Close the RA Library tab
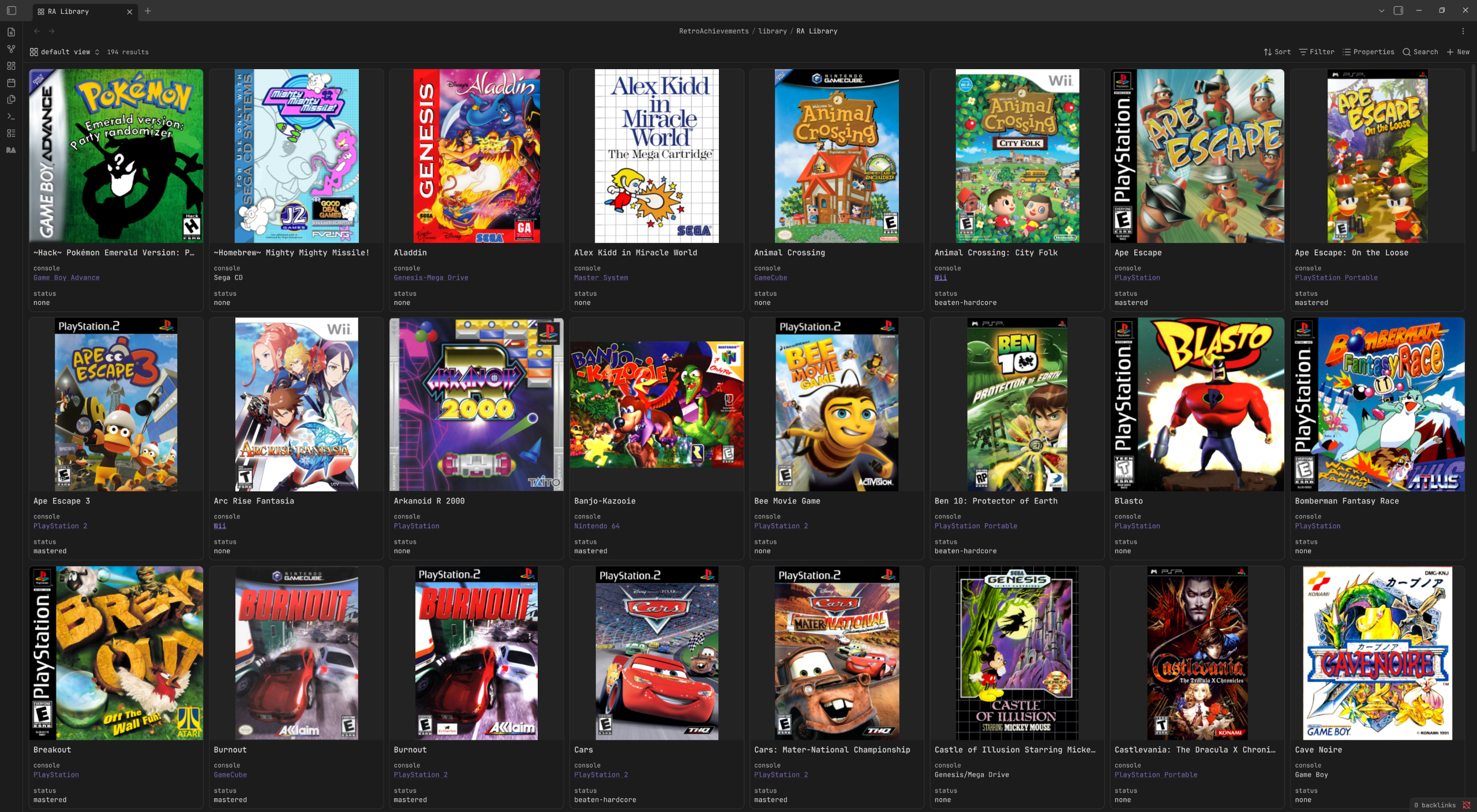This screenshot has width=1477, height=812. (129, 12)
